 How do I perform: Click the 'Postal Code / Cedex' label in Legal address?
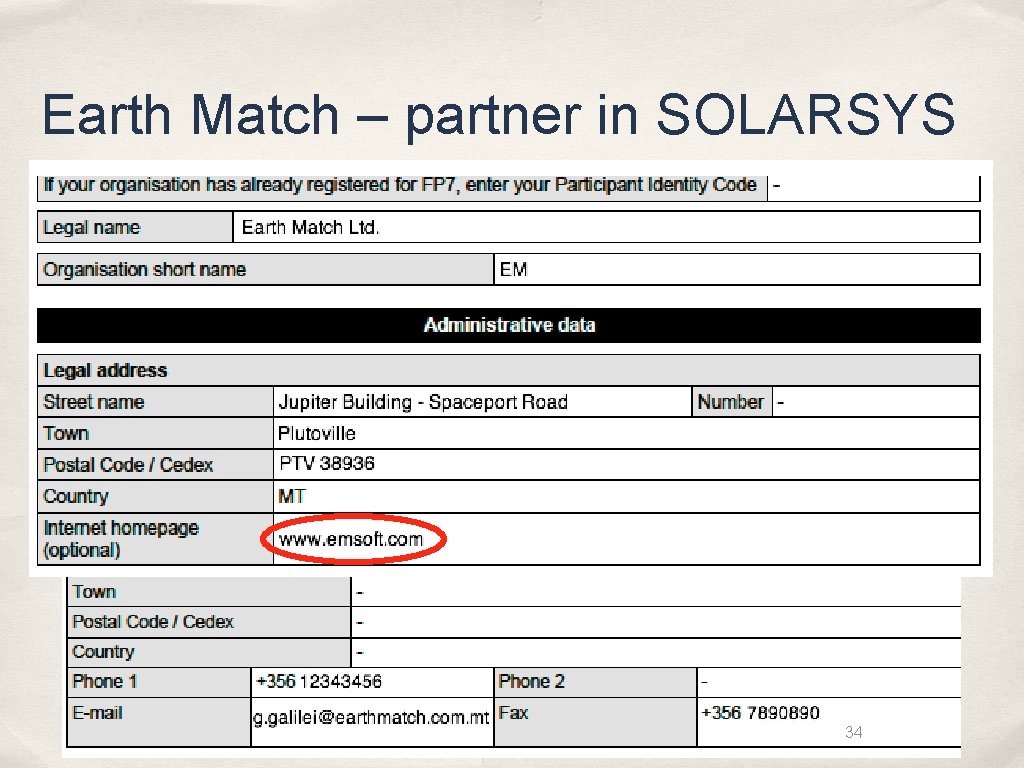pyautogui.click(x=128, y=464)
